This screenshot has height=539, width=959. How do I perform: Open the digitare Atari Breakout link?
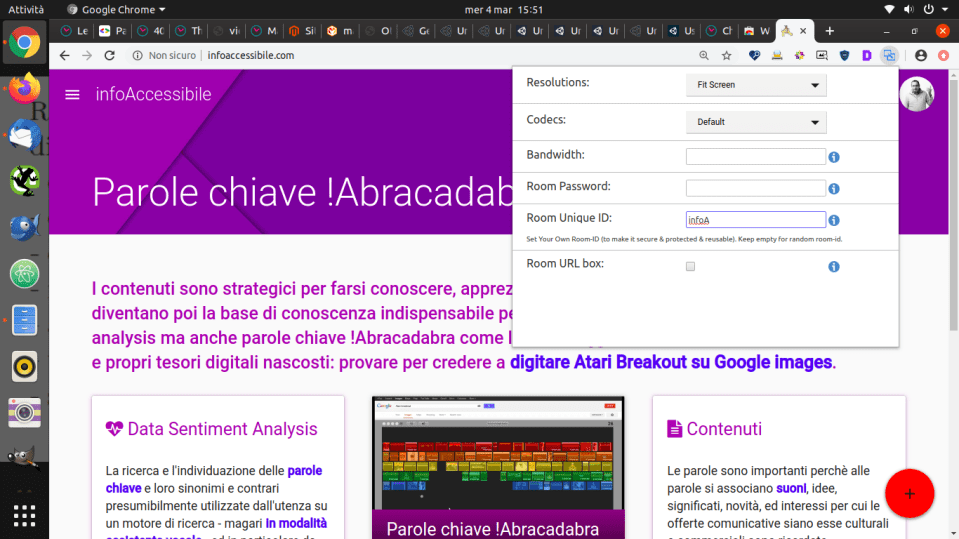[671, 362]
